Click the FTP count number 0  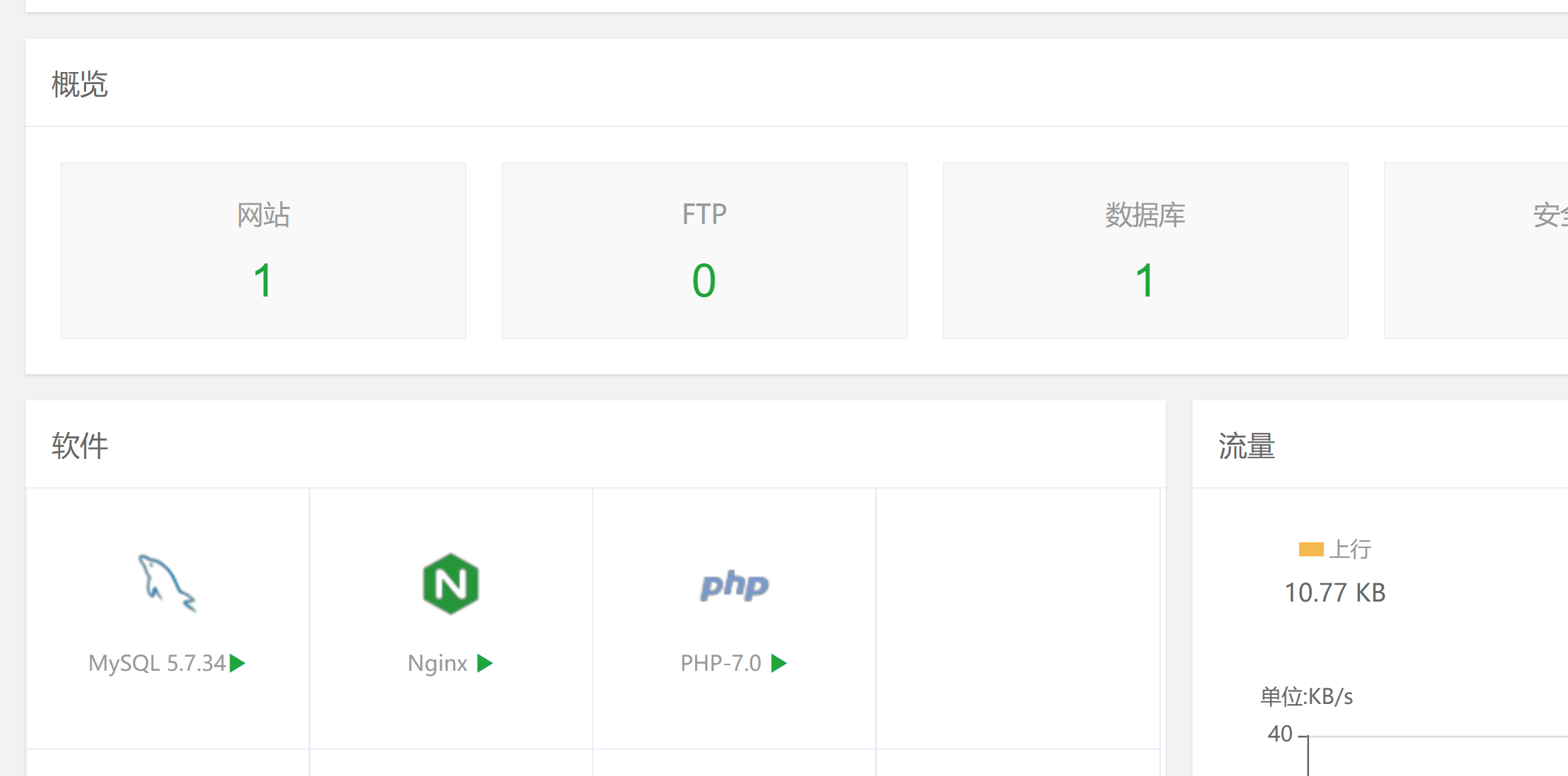[704, 280]
